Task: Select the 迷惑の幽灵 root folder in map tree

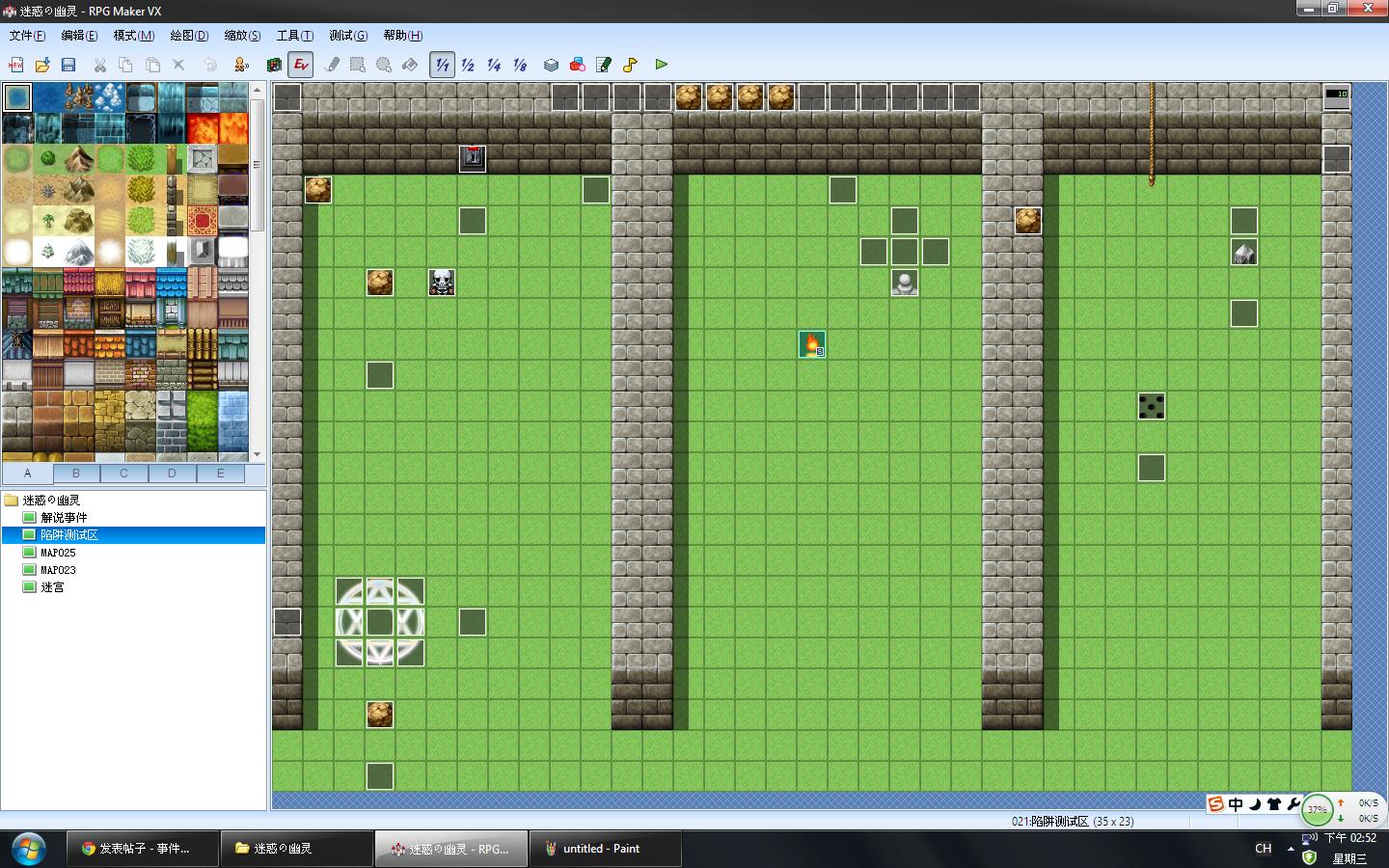Action: (51, 501)
